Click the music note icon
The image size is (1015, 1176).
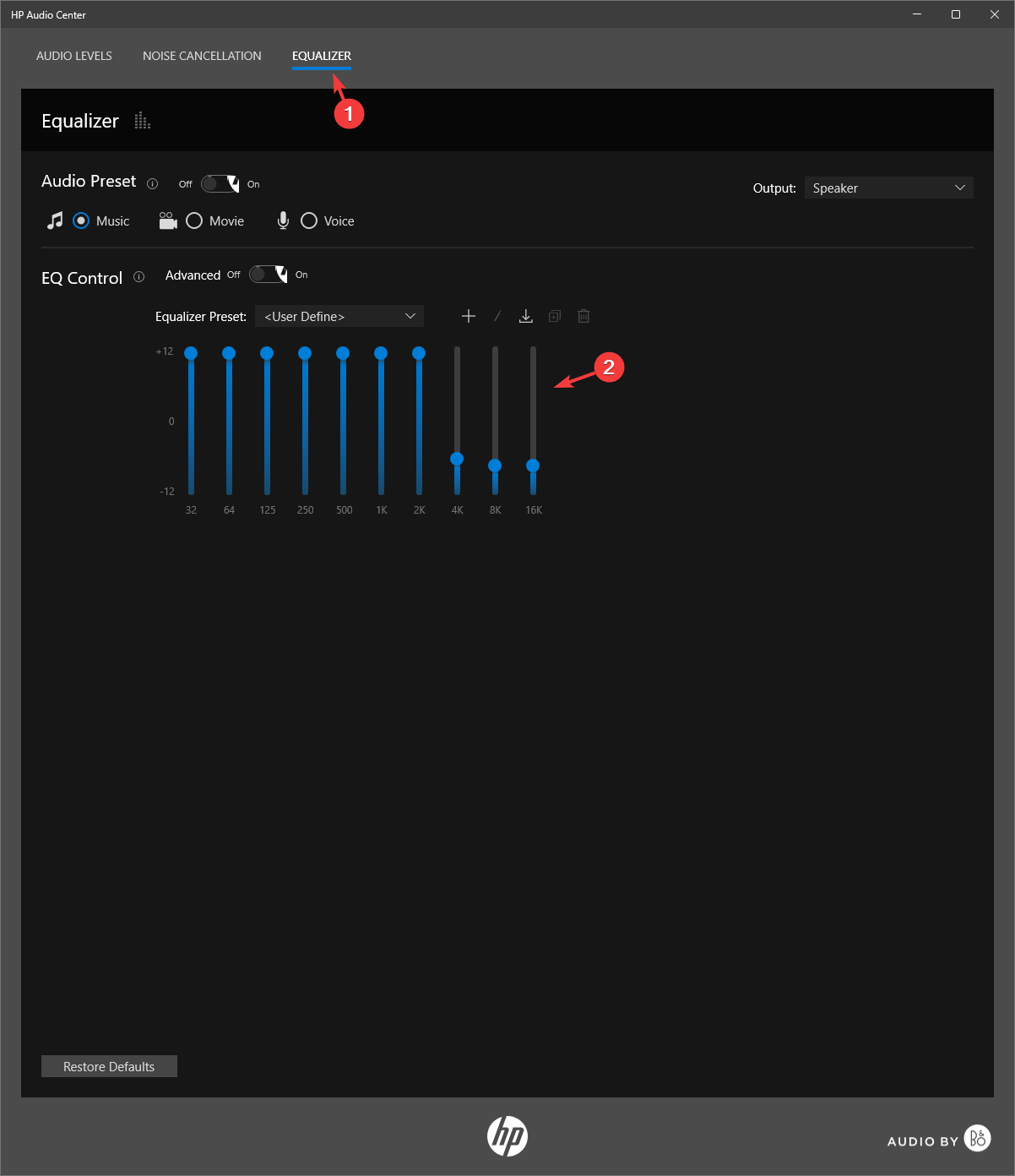click(x=55, y=220)
